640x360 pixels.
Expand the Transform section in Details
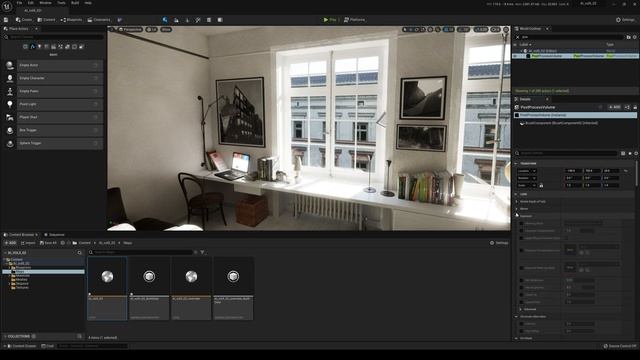pyautogui.click(x=516, y=163)
